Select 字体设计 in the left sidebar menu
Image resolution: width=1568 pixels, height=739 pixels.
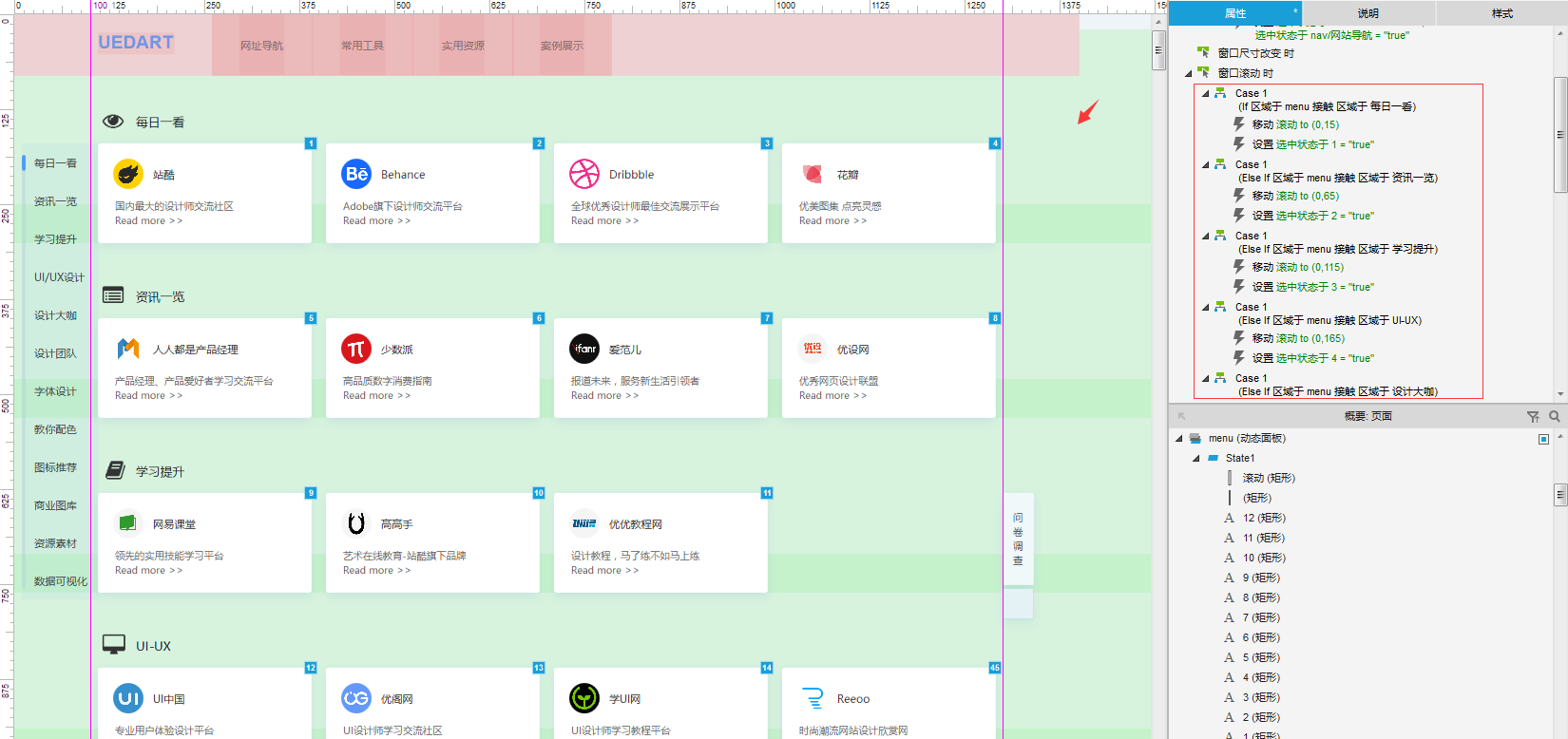pyautogui.click(x=55, y=391)
